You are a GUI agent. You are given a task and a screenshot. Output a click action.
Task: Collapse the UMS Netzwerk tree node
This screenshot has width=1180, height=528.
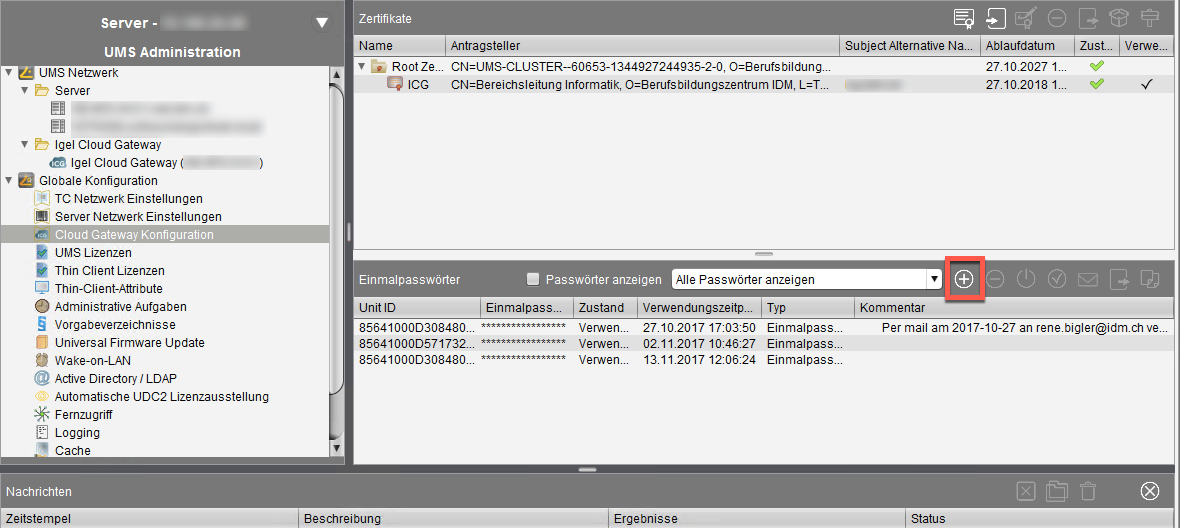coord(9,73)
